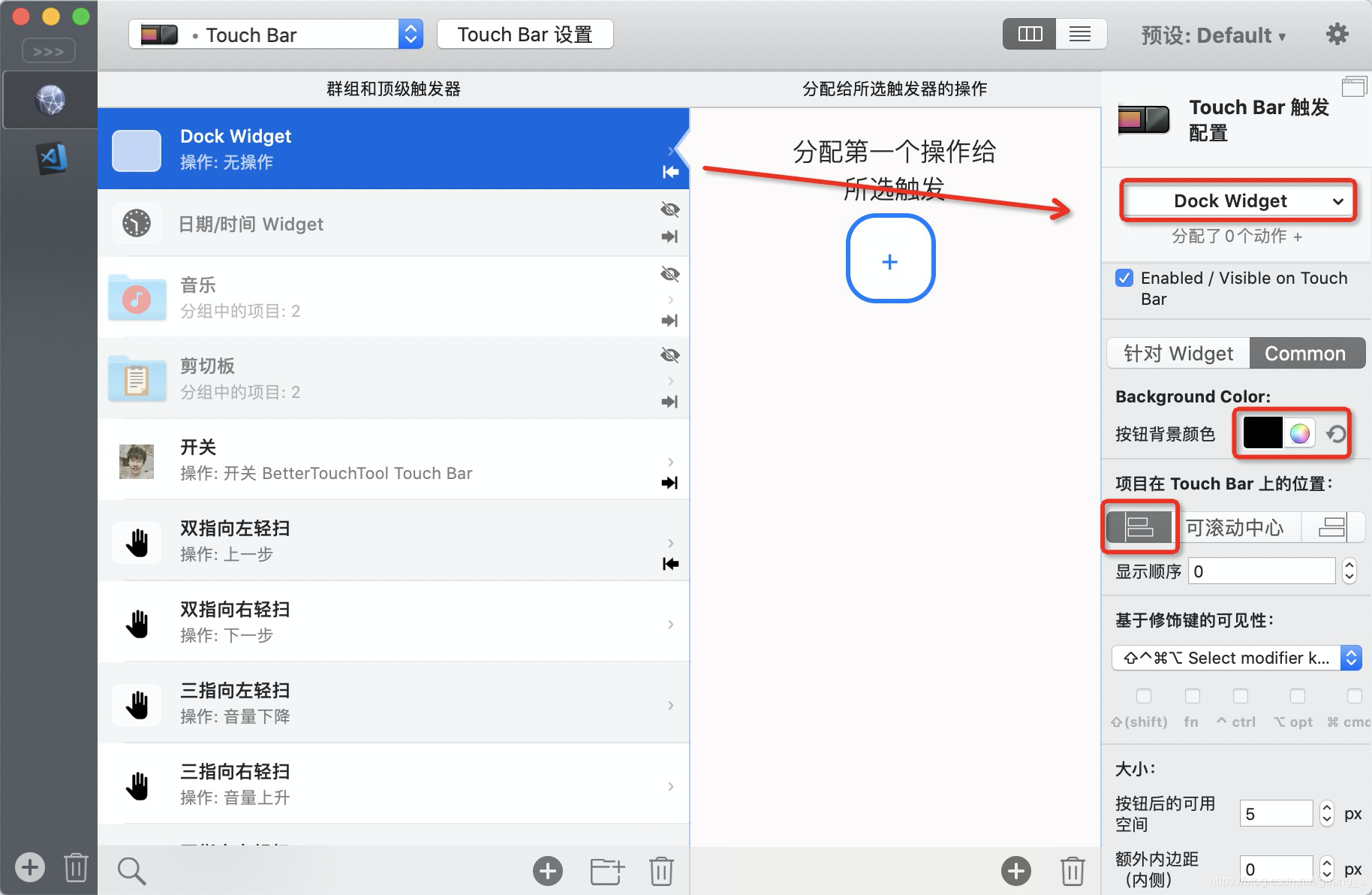This screenshot has width=1372, height=895.
Task: Check the ctrl modifier checkbox
Action: (x=1241, y=696)
